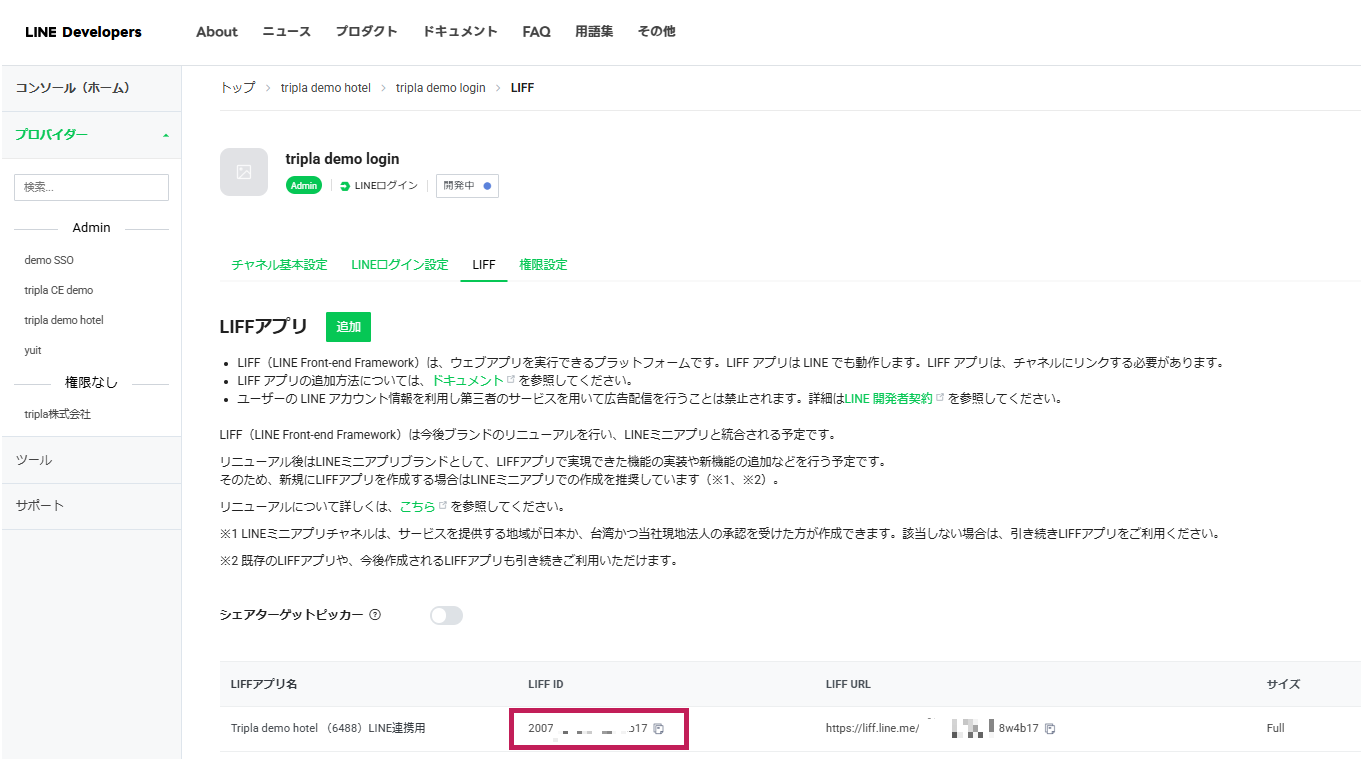Select yuit provider in the sidebar

33,350
